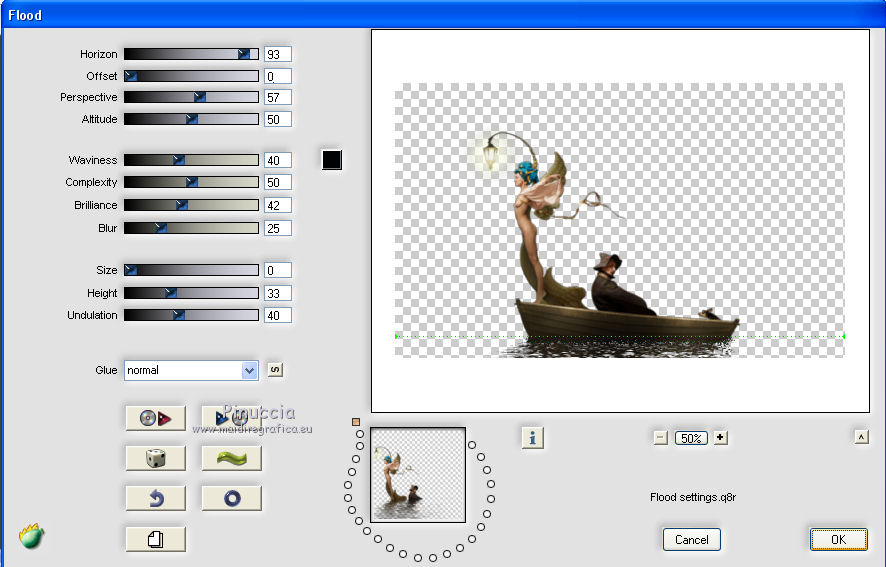Click the 'Flood settings.q8r' text
The width and height of the screenshot is (886, 567).
(693, 497)
